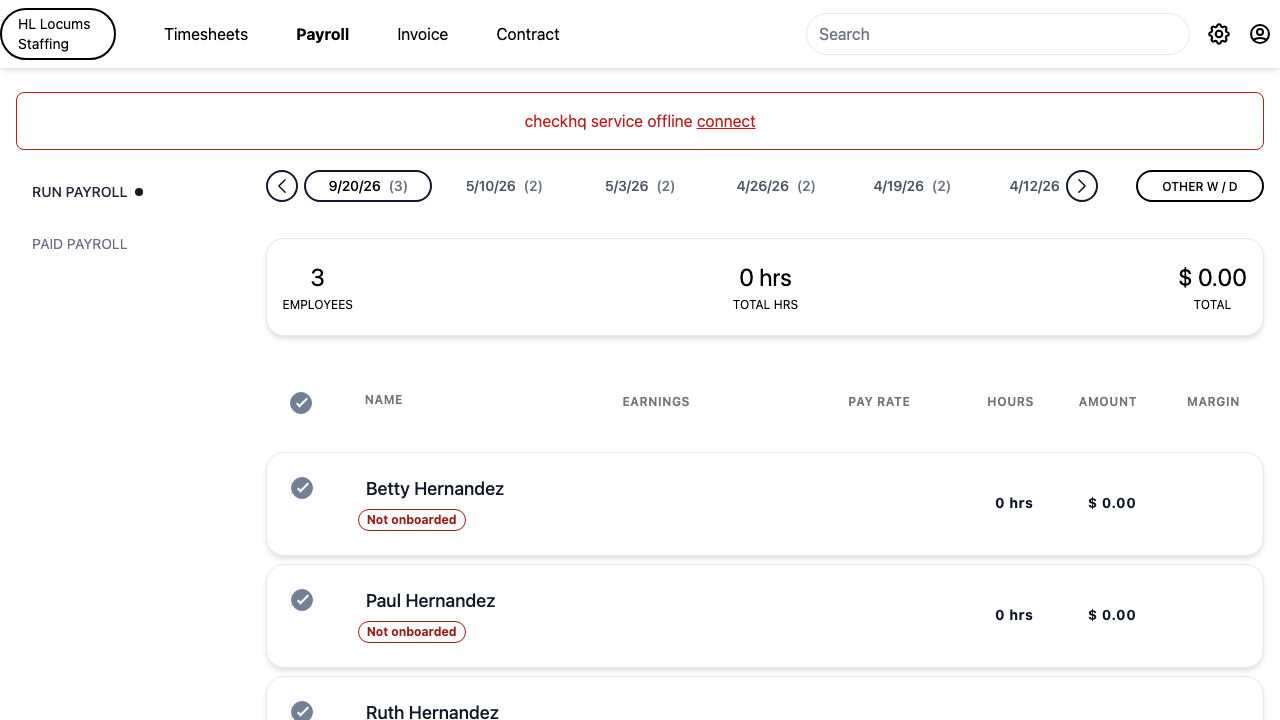Screen dimensions: 1280x720
Task: Click the Margin column header
Action: pos(1213,402)
